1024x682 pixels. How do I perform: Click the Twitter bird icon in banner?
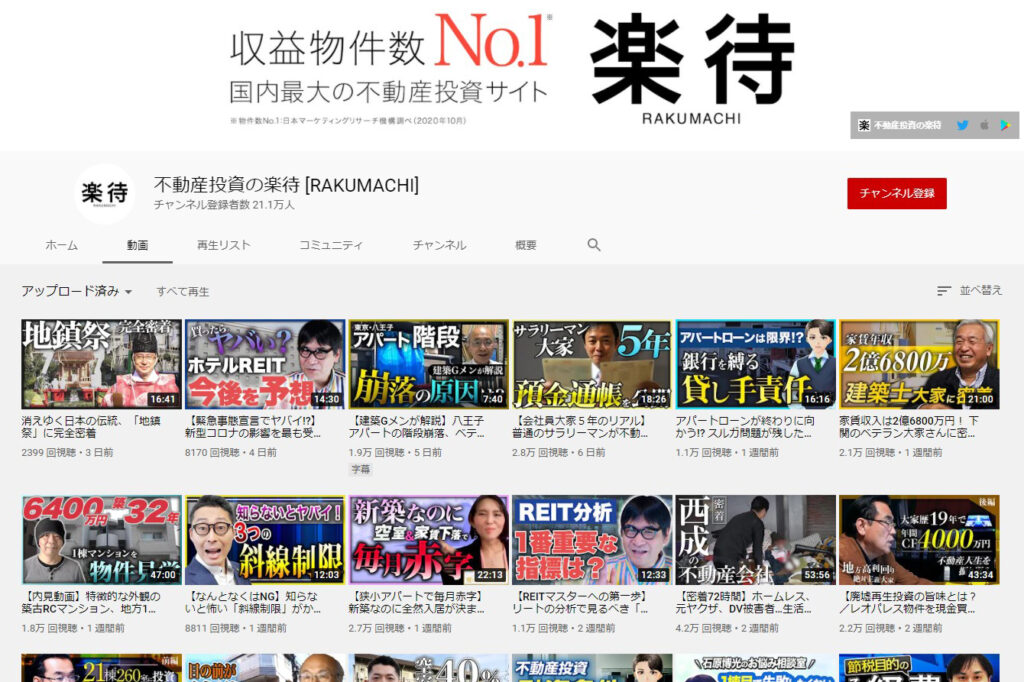point(962,125)
